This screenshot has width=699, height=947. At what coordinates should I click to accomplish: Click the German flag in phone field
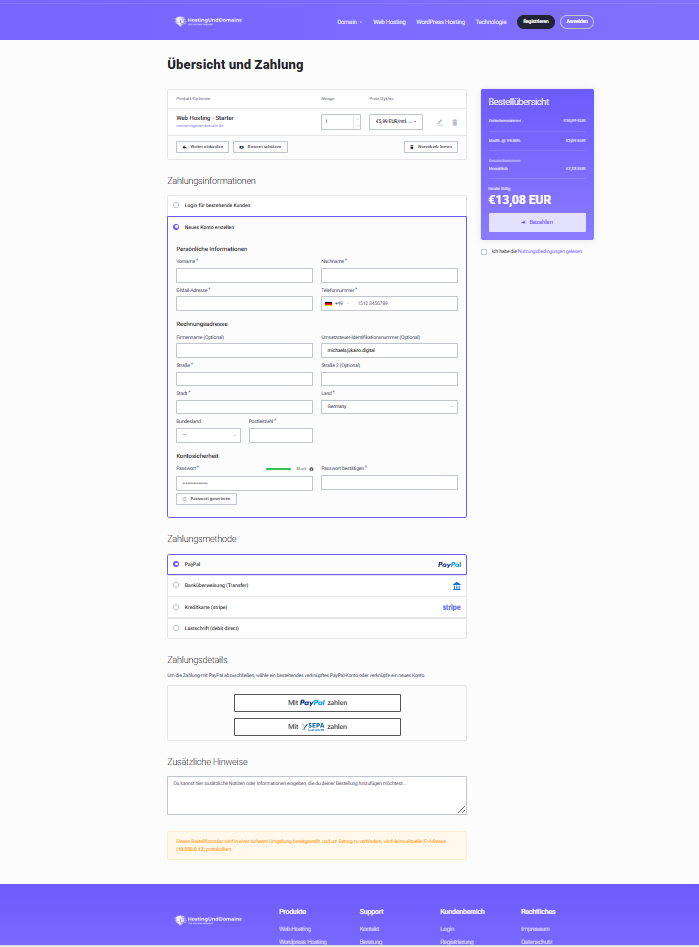[329, 303]
